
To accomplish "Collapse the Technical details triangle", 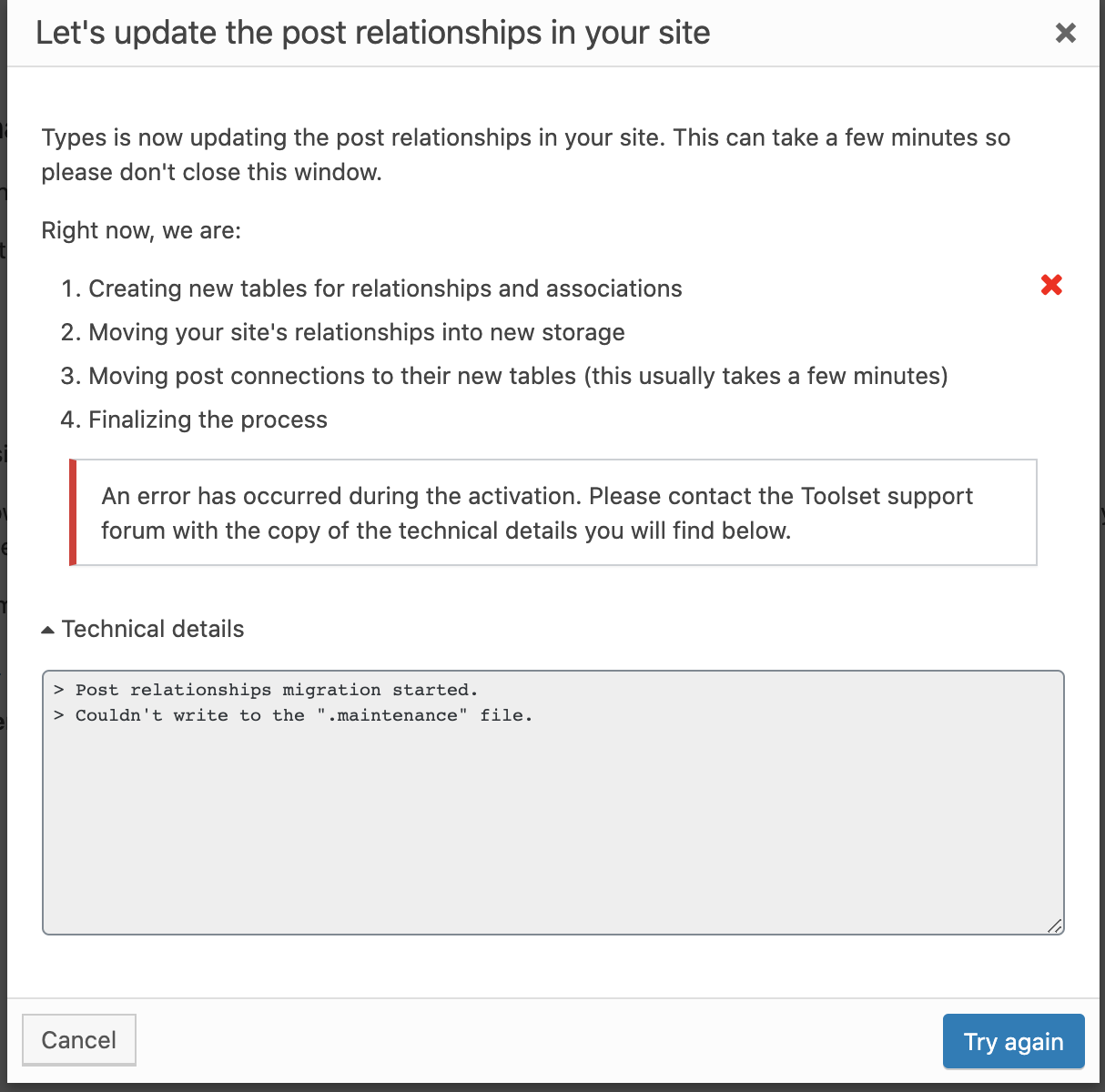I will 48,630.
